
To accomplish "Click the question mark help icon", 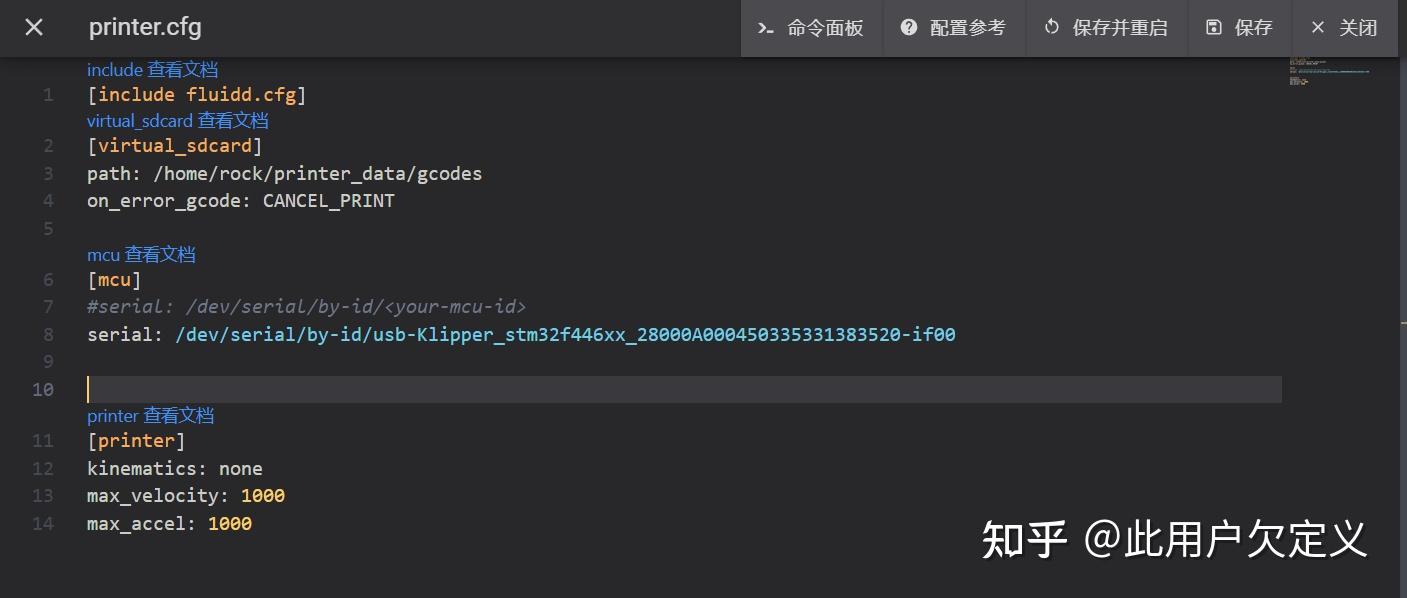I will click(x=908, y=27).
